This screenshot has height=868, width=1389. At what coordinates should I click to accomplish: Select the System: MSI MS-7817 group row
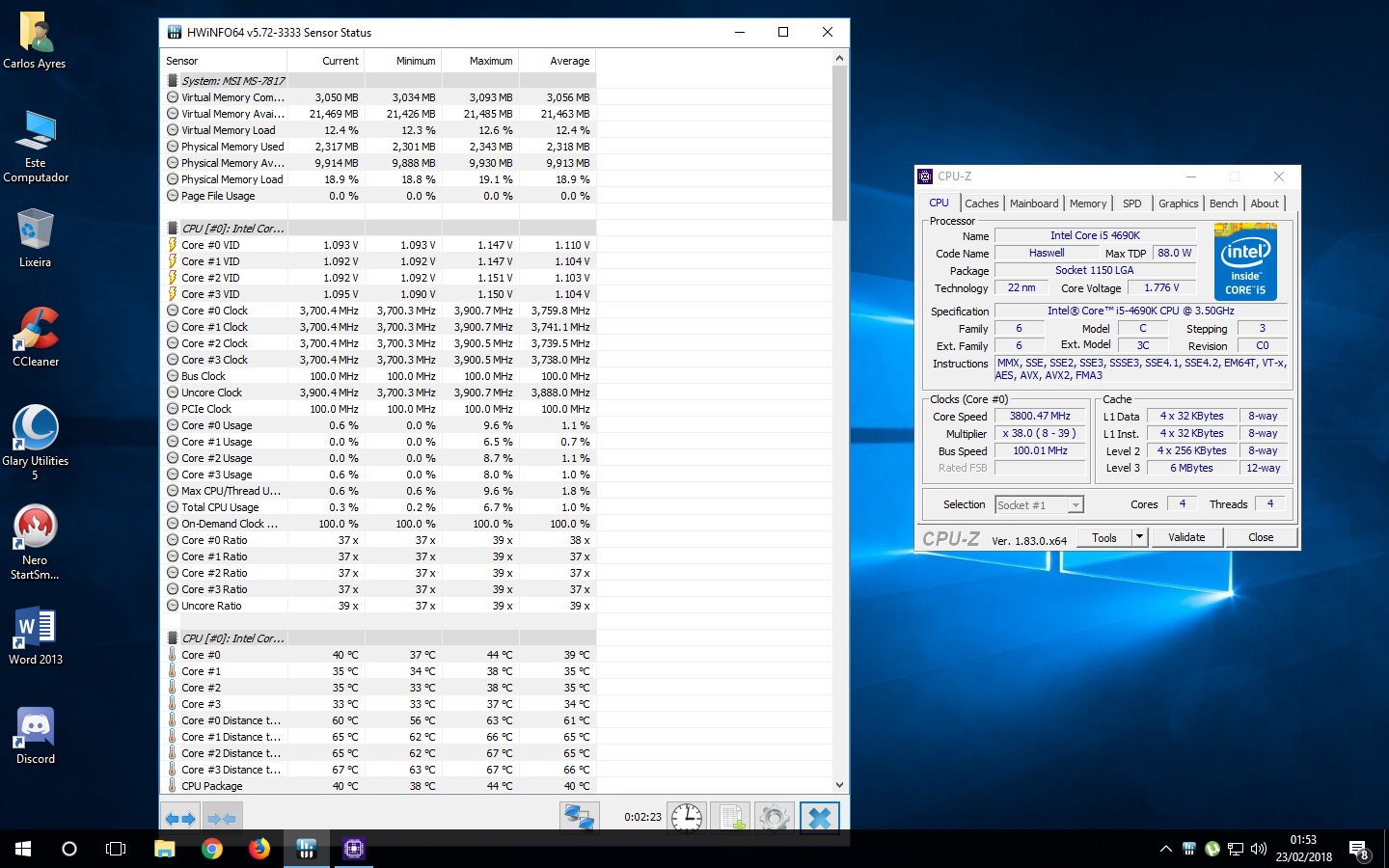[379, 81]
